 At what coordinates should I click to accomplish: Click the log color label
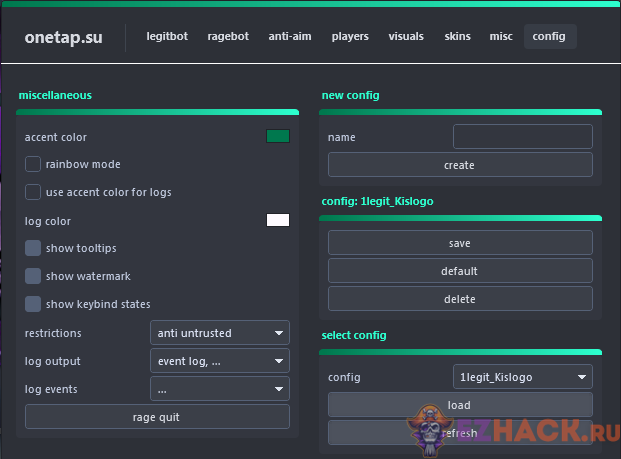pyautogui.click(x=48, y=221)
